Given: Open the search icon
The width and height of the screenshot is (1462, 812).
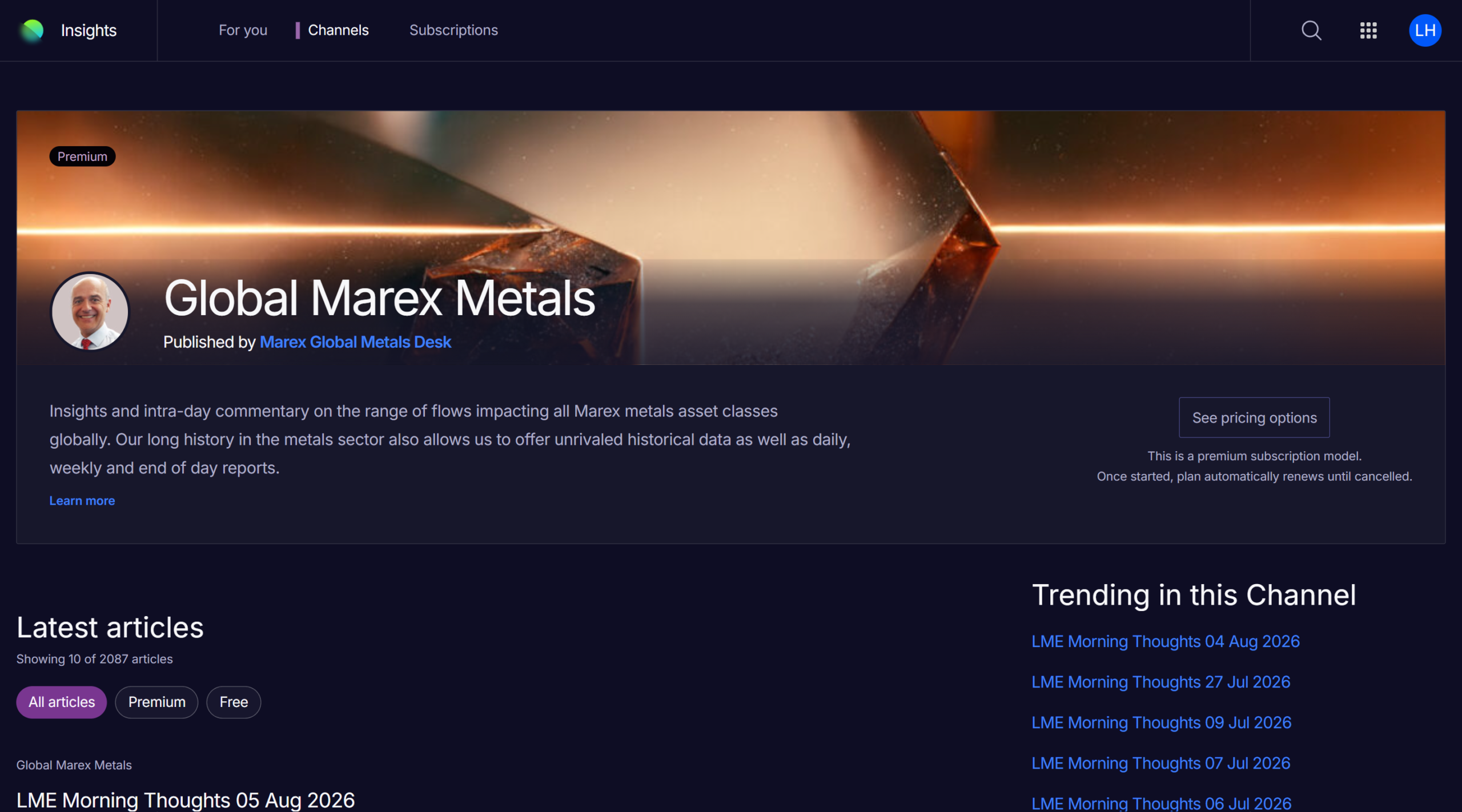Looking at the screenshot, I should click(1311, 30).
